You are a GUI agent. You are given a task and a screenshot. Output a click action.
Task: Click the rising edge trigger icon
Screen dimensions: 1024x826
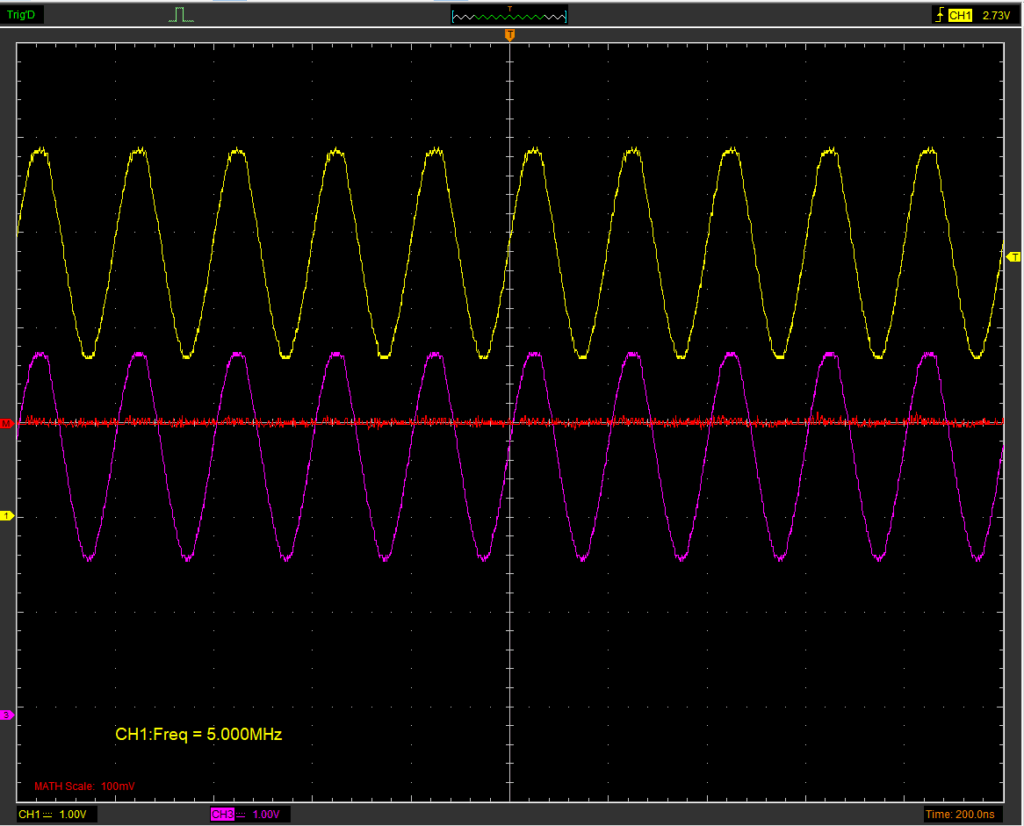pyautogui.click(x=938, y=15)
